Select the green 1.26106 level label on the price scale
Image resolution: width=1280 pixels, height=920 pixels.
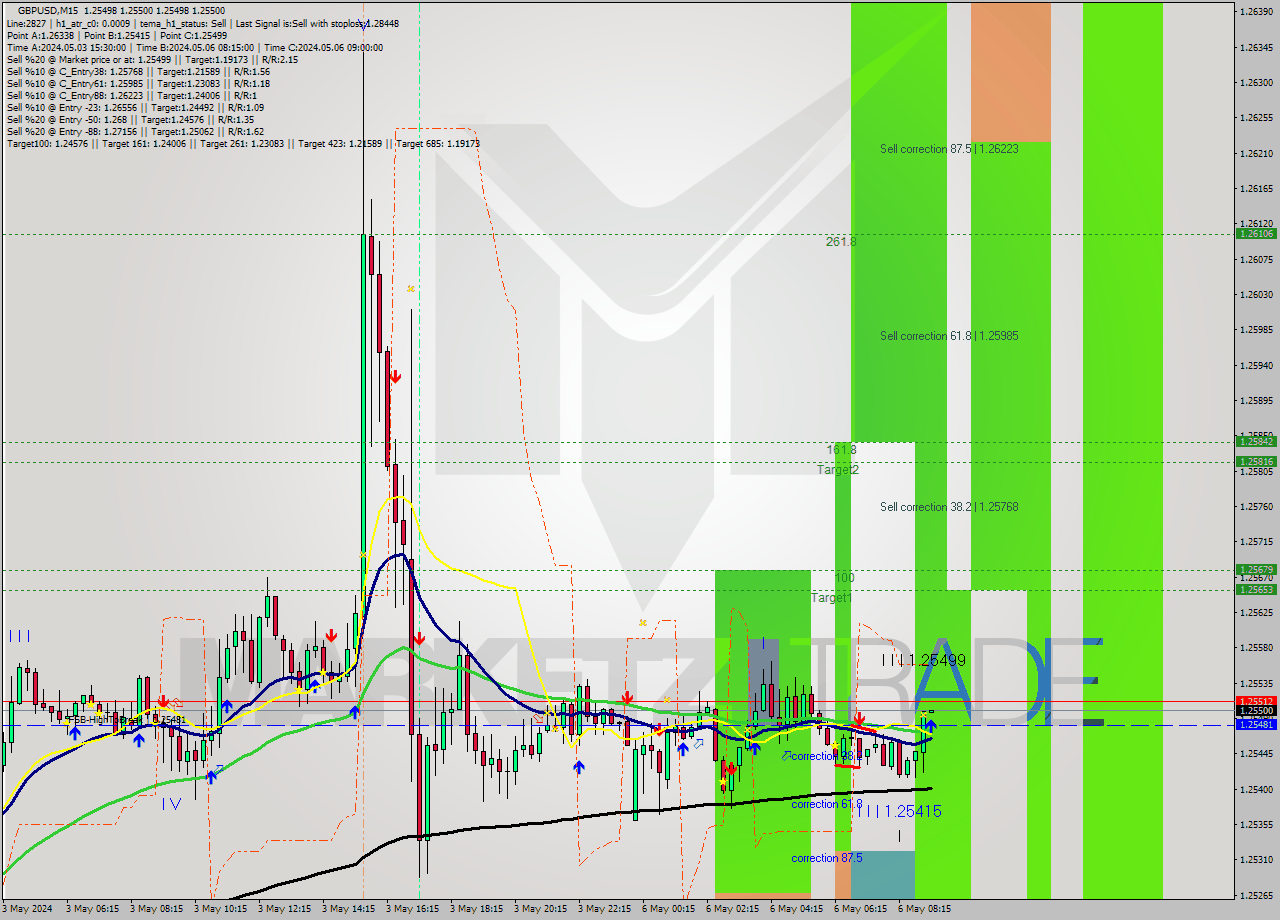coord(1257,233)
